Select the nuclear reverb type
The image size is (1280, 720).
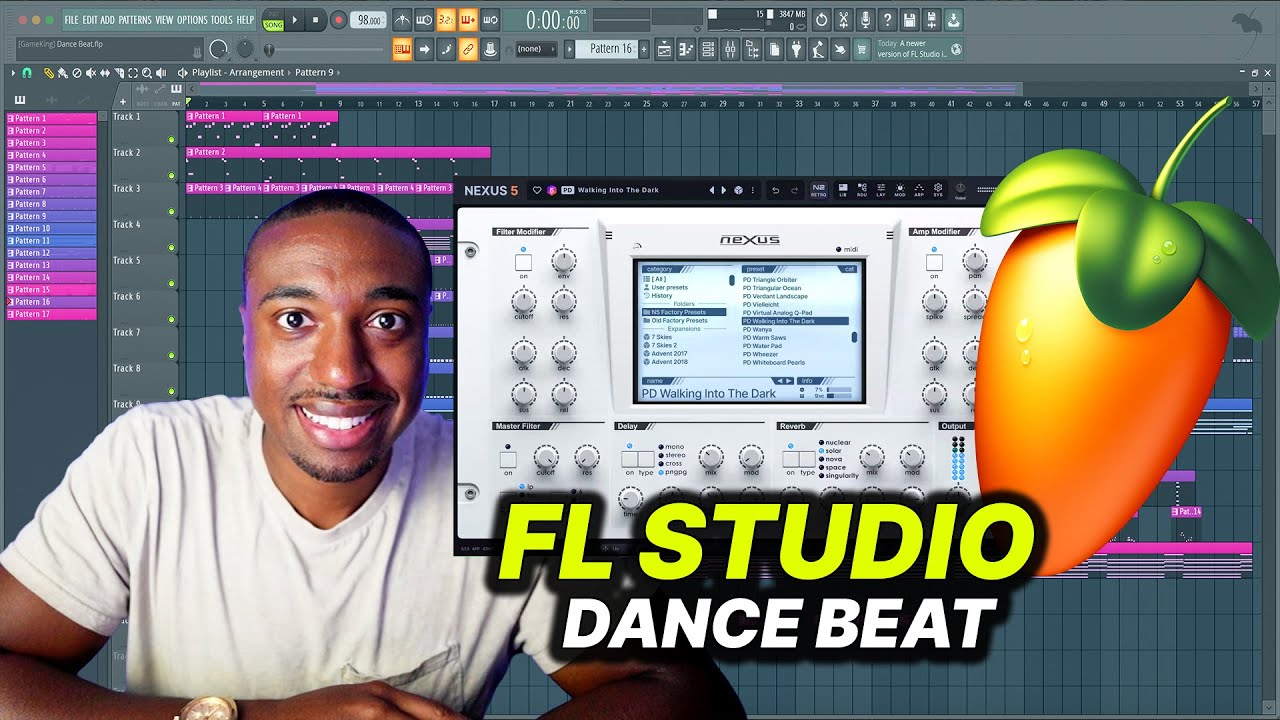[837, 442]
